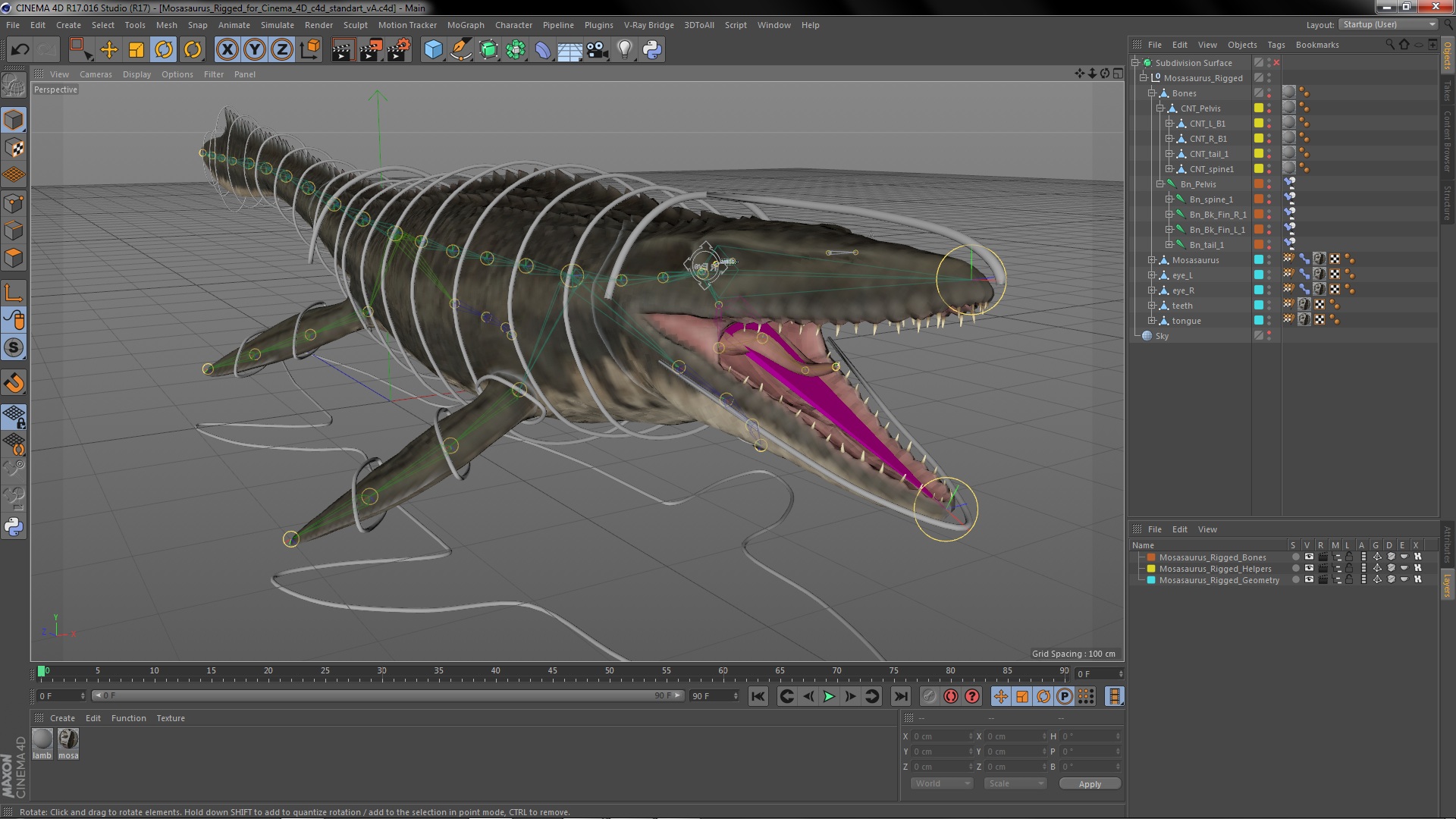
Task: Toggle solo for Mosasaurus_Rigged_Bones layer
Action: click(x=1295, y=557)
